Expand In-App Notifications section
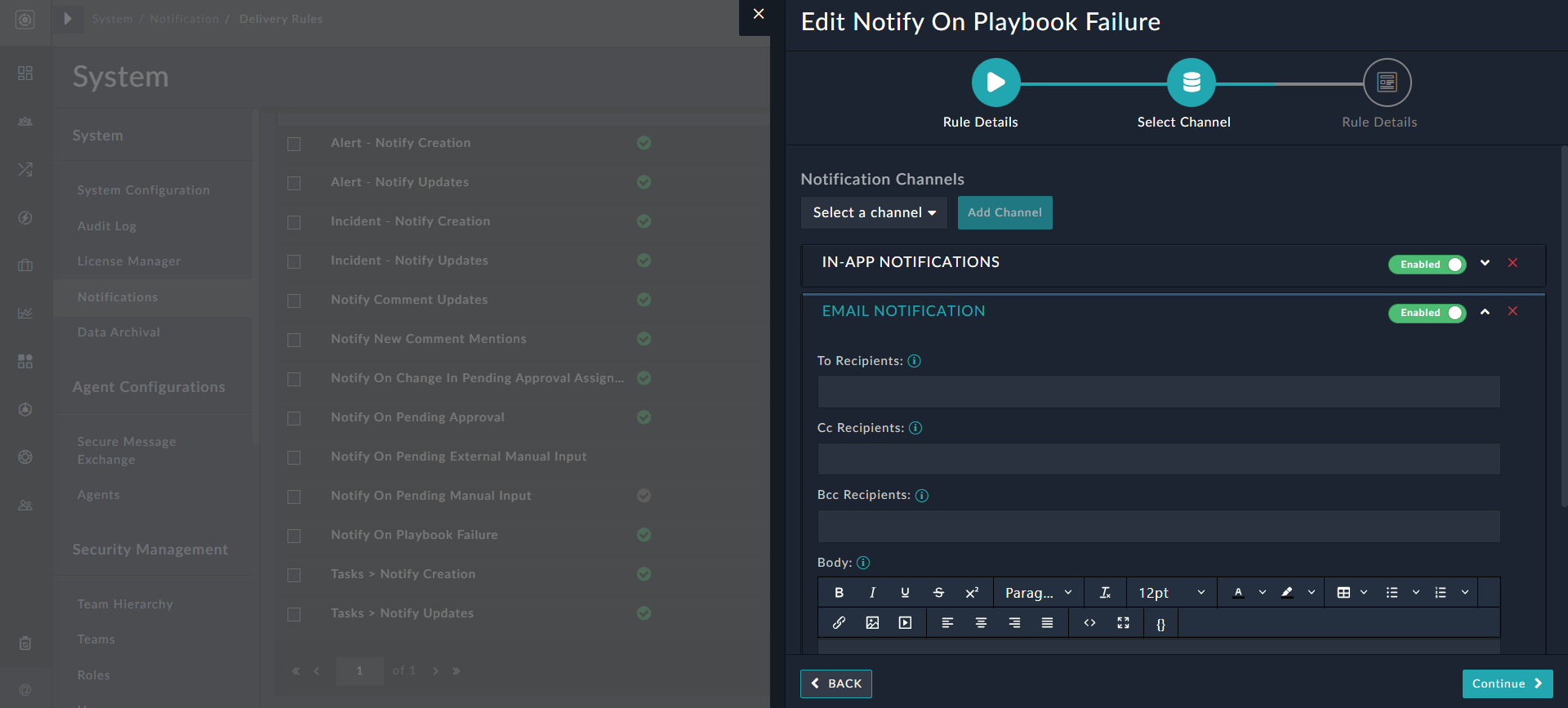The width and height of the screenshot is (1568, 708). click(x=1485, y=263)
